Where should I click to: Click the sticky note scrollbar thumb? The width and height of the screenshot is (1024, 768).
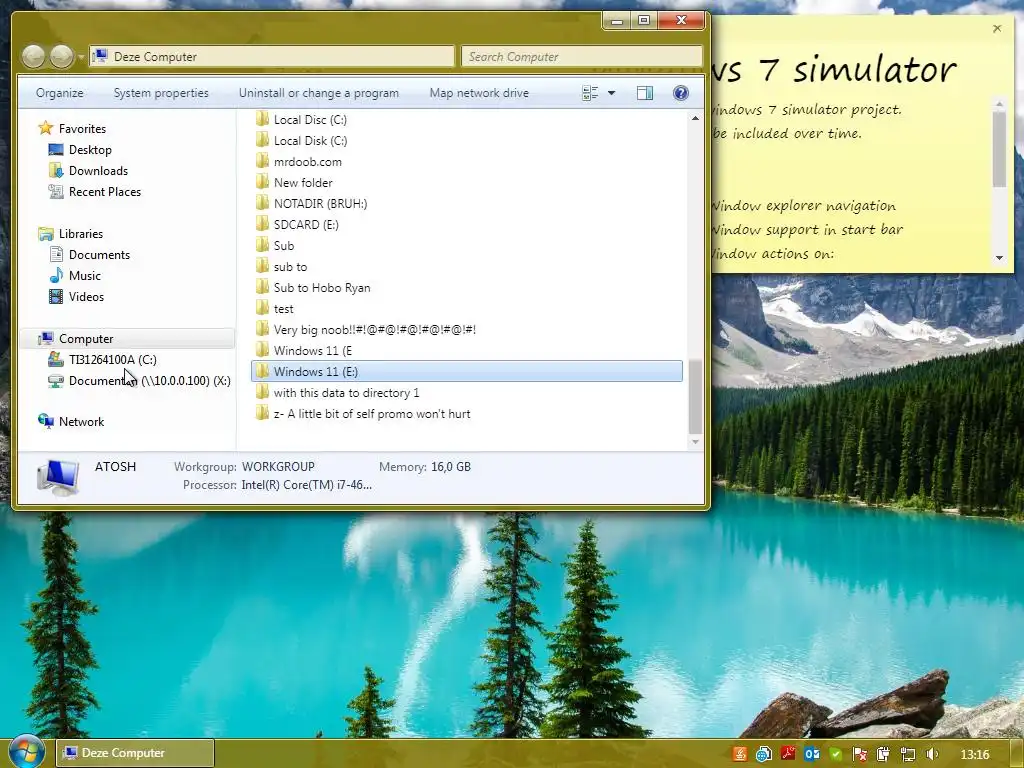coord(999,149)
